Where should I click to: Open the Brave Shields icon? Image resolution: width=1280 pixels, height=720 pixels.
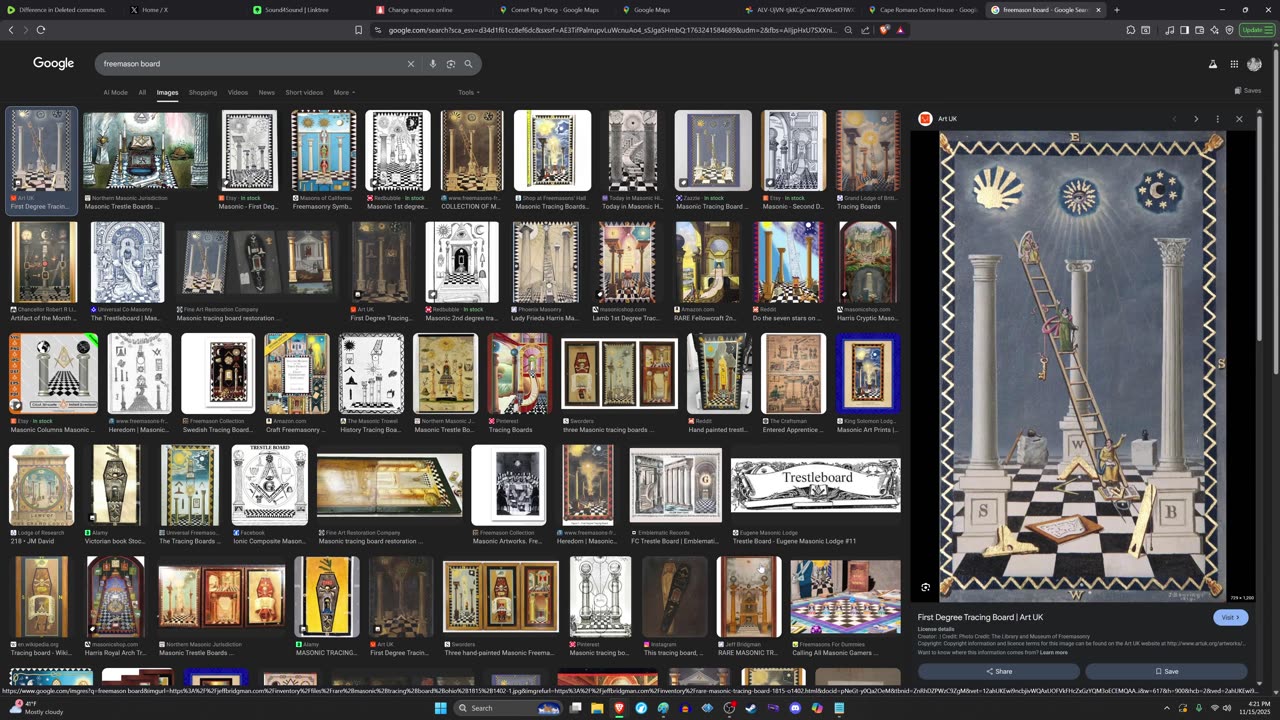[x=884, y=30]
